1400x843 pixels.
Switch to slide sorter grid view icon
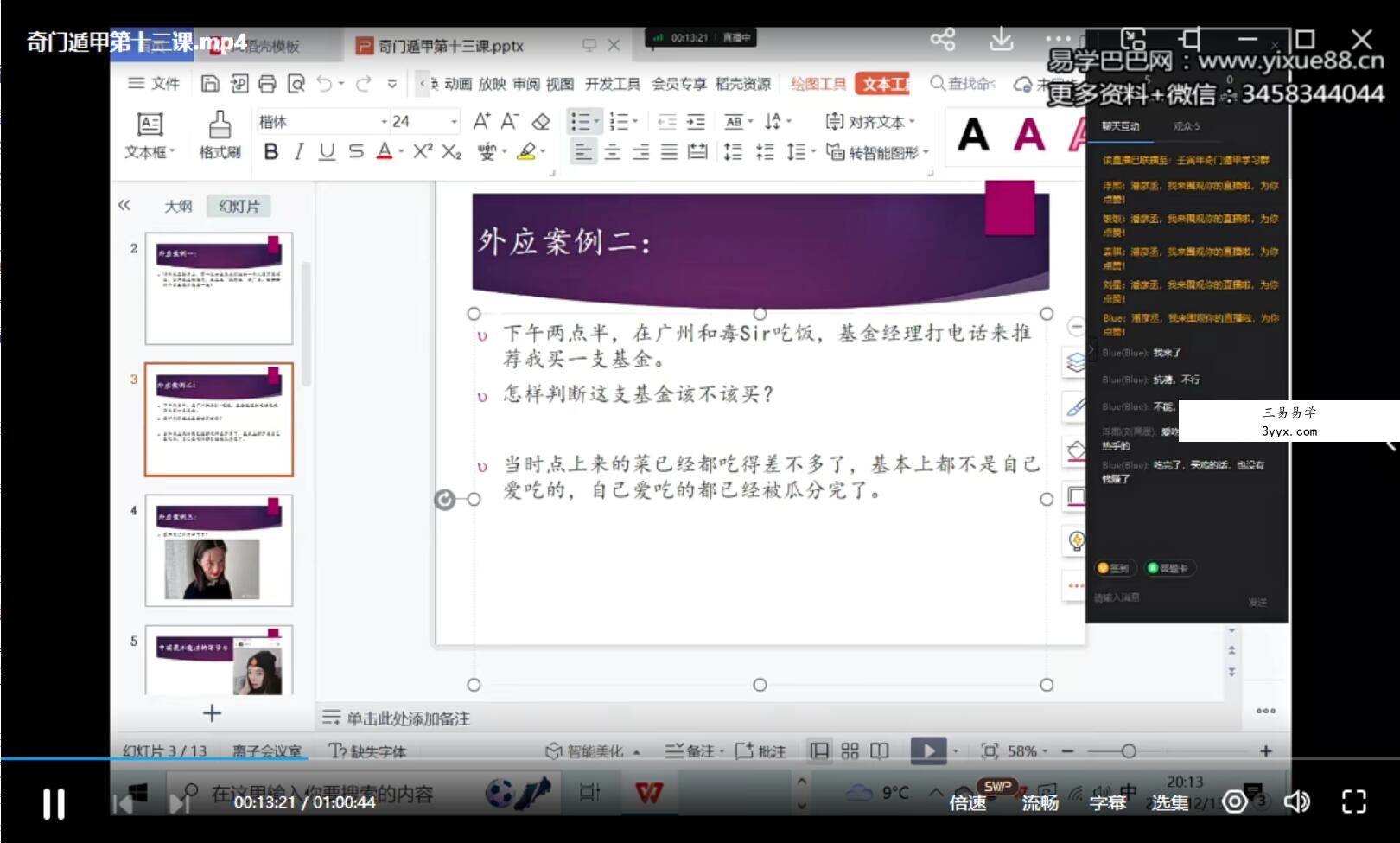pyautogui.click(x=850, y=751)
